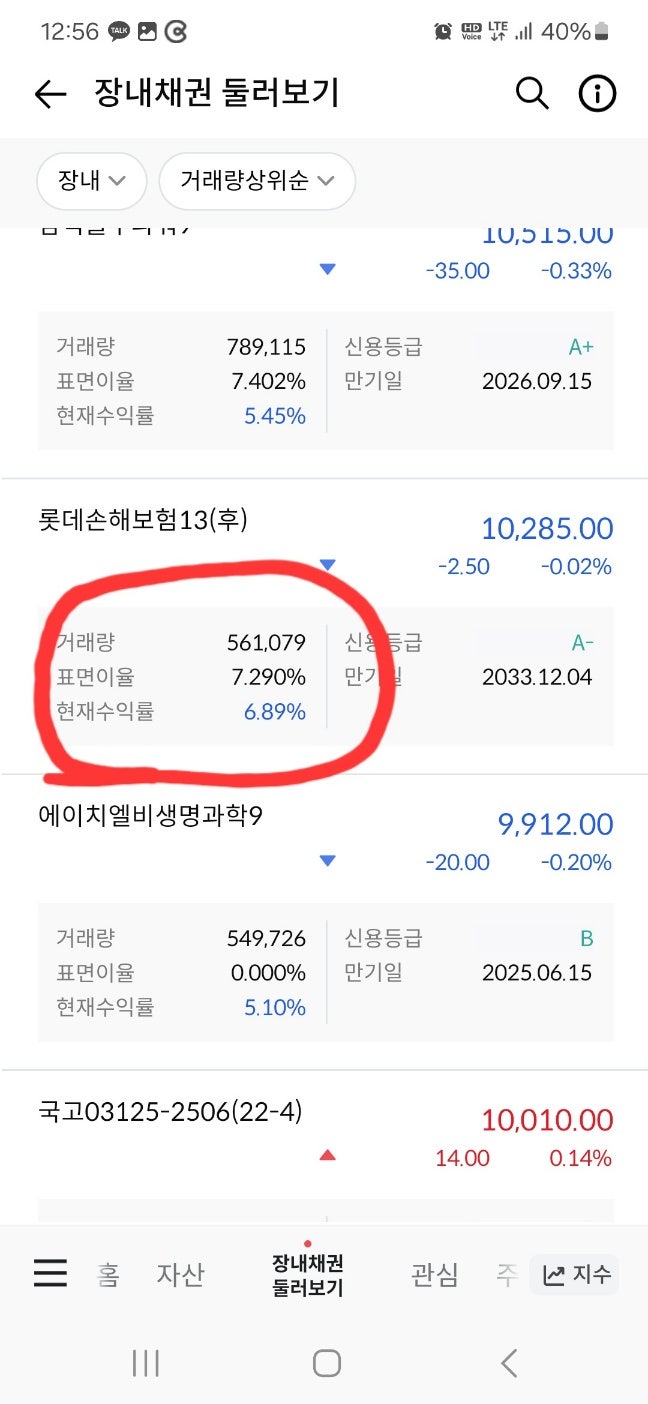Open the hamburger menu icon
Viewport: 648px width, 1404px height.
[x=50, y=1273]
